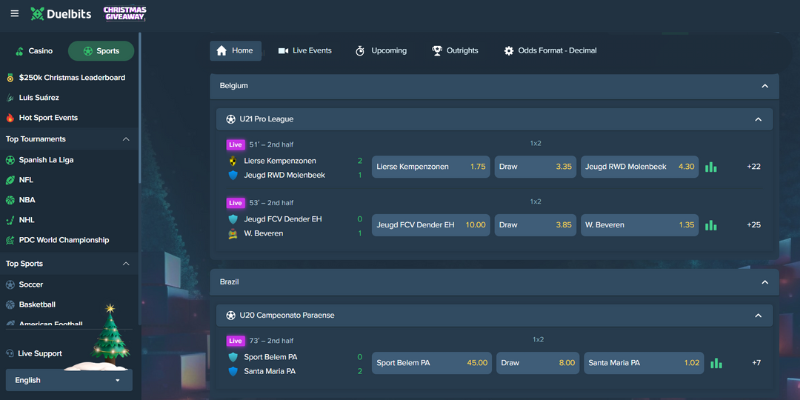Go to the Home tab
This screenshot has width=800, height=400.
pyautogui.click(x=236, y=51)
